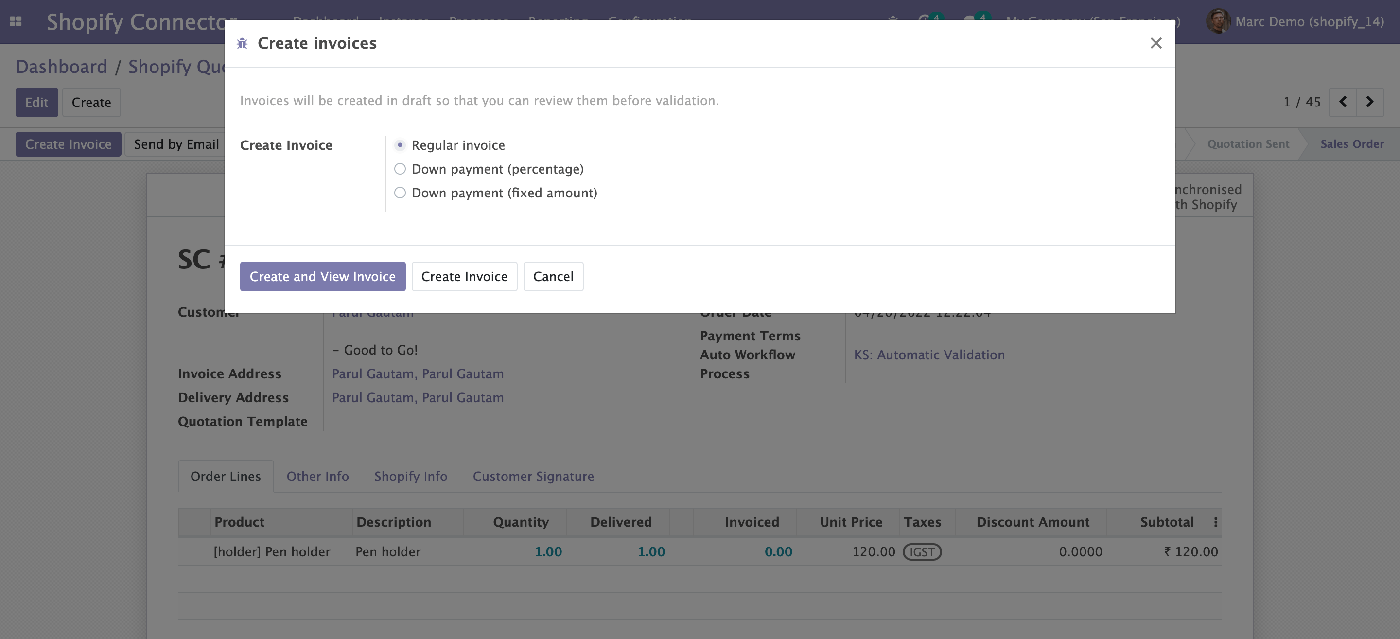
Task: Click background Create Invoice button near Send by Email
Action: point(69,144)
